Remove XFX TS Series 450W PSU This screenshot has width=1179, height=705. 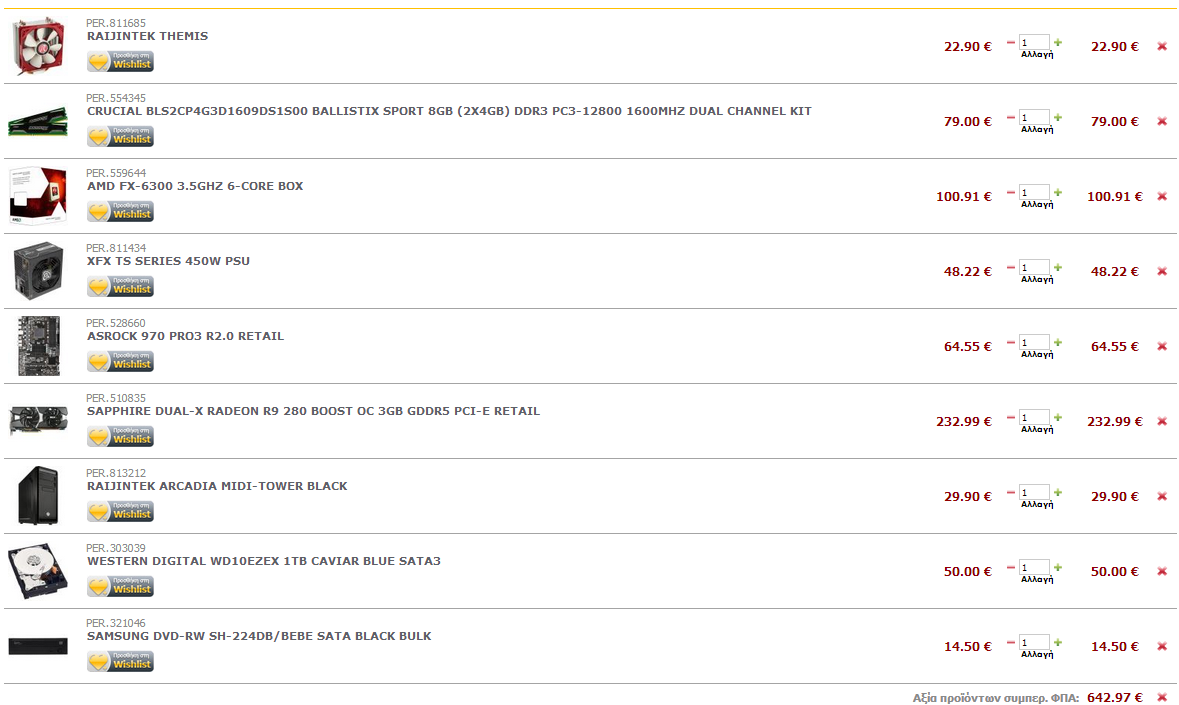[1162, 272]
